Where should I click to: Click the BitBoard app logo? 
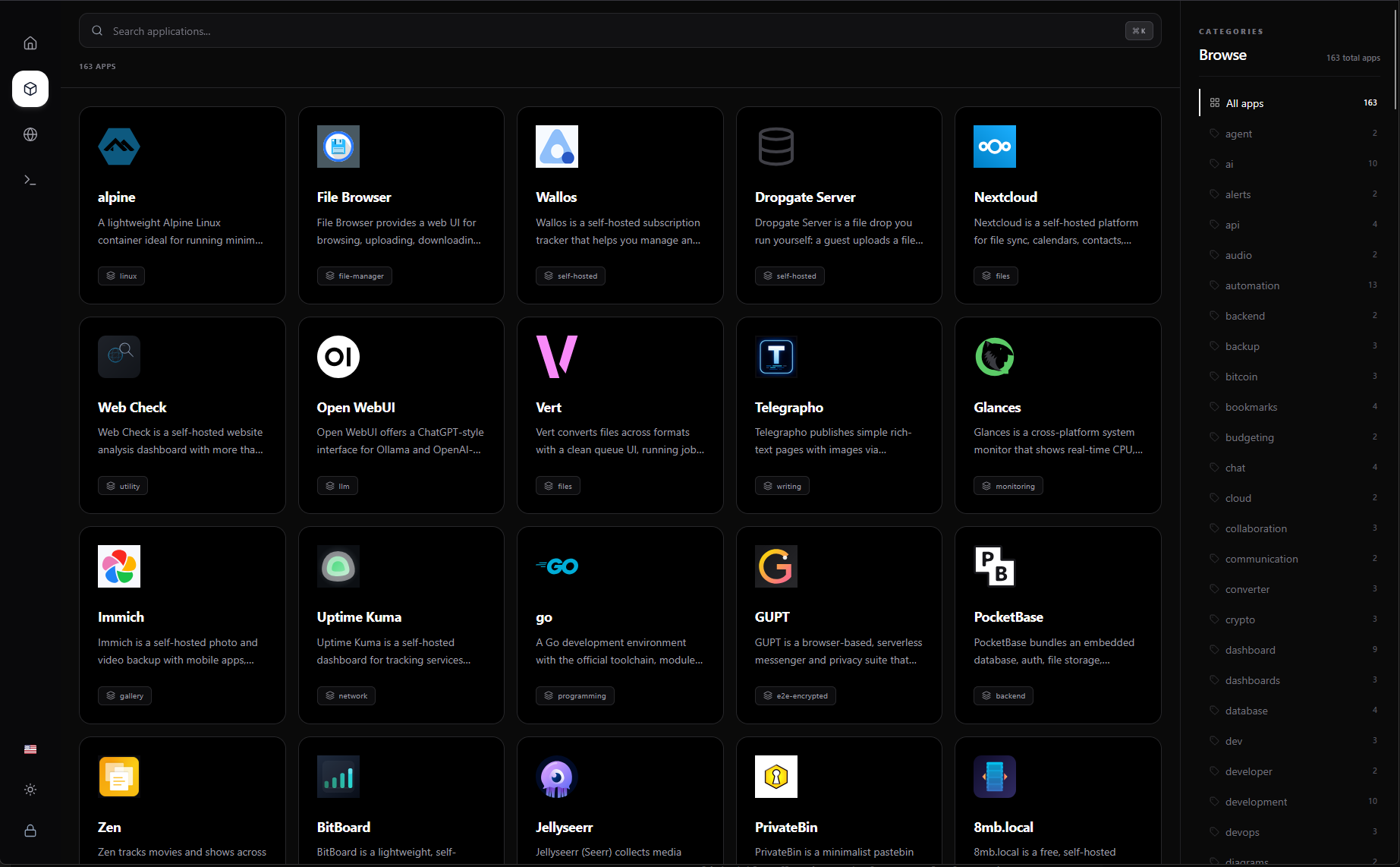click(x=338, y=777)
